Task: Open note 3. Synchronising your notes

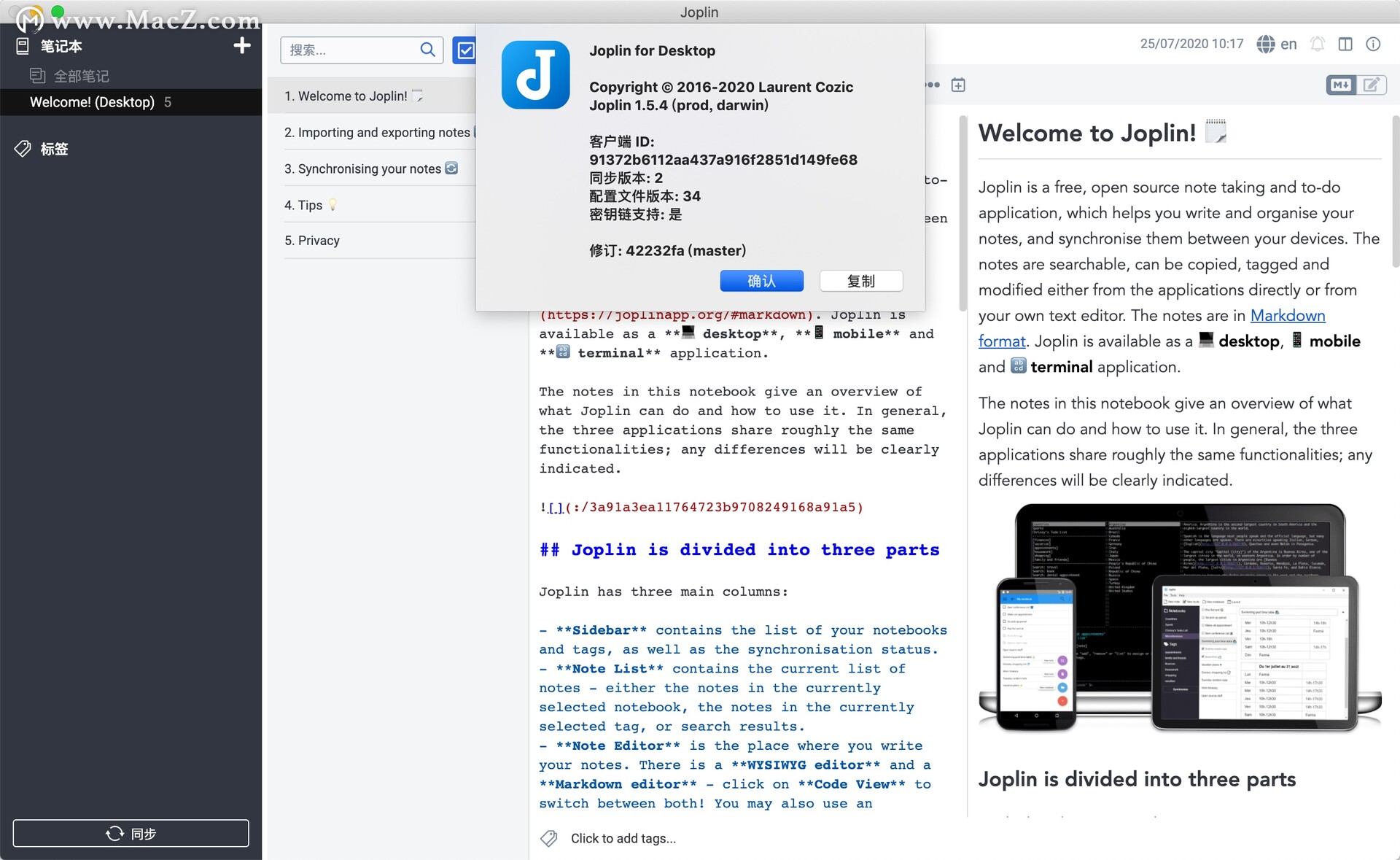Action: pyautogui.click(x=372, y=168)
